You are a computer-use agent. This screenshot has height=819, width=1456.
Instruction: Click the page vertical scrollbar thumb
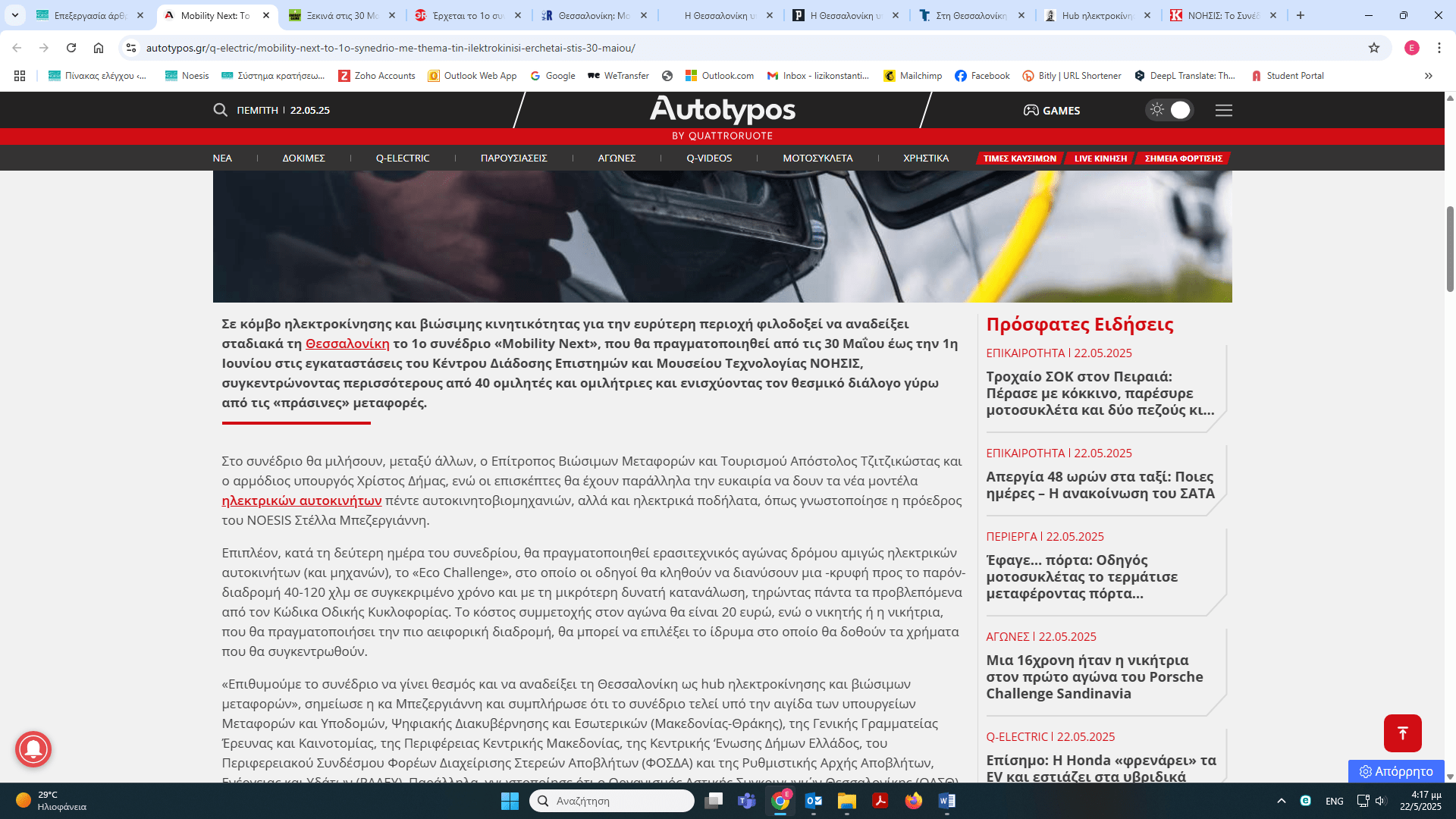1450,250
